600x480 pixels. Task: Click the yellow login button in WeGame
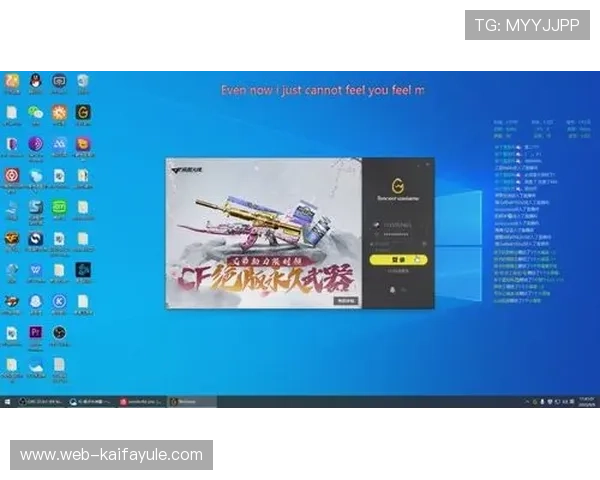click(x=398, y=260)
